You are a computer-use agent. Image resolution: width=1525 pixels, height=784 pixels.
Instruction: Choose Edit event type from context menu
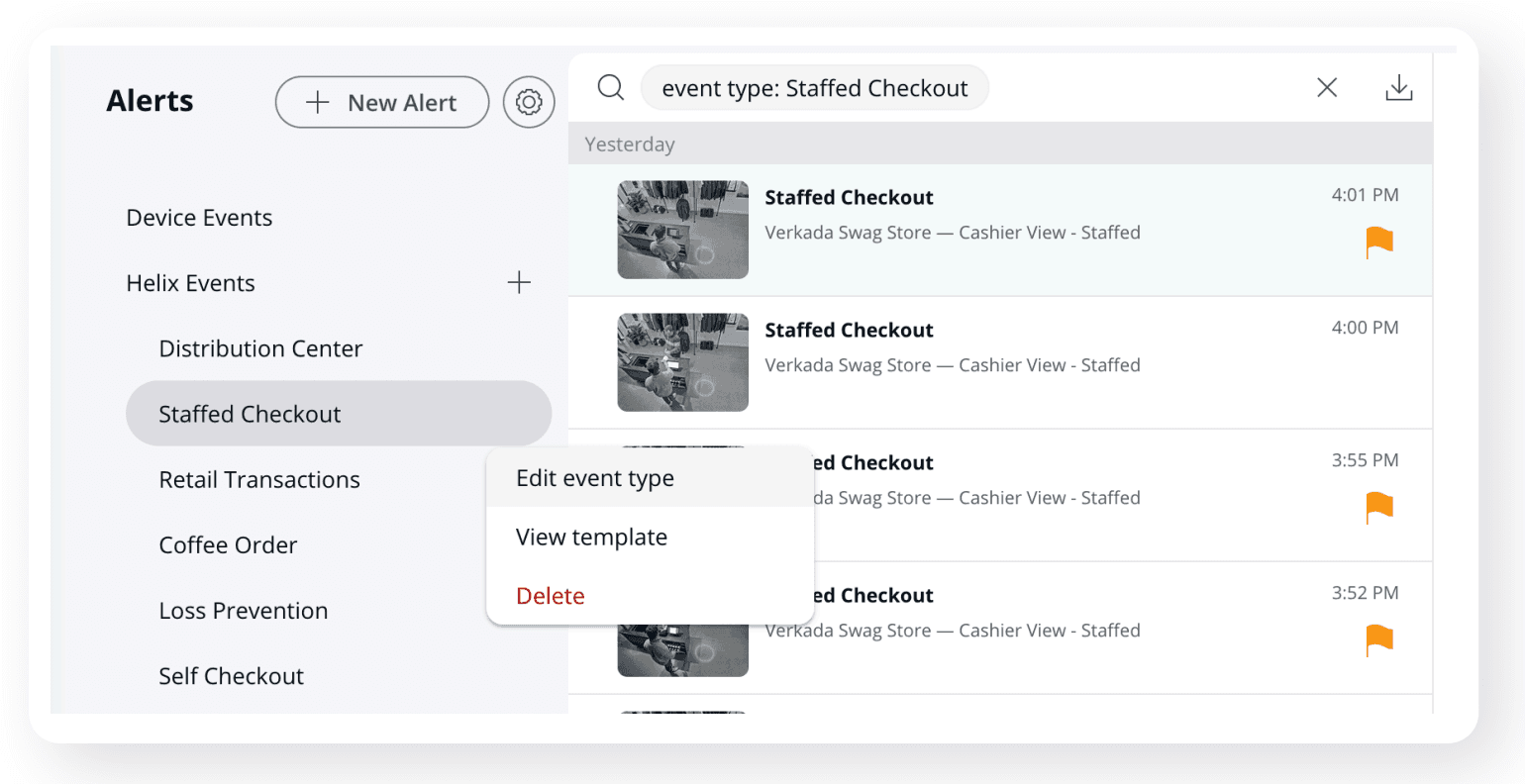(595, 478)
